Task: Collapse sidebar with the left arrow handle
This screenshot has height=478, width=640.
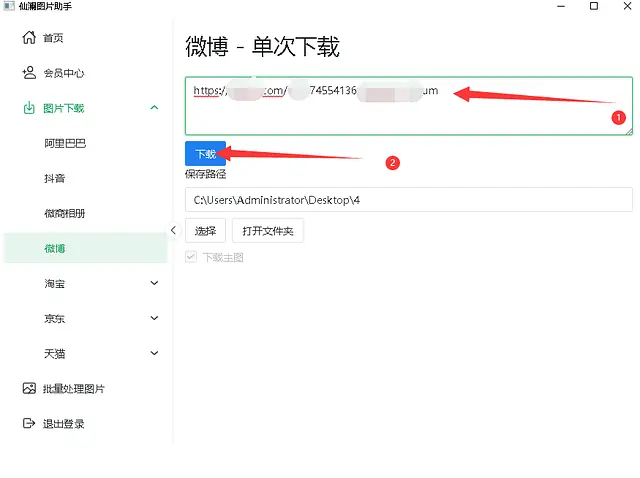Action: [173, 230]
